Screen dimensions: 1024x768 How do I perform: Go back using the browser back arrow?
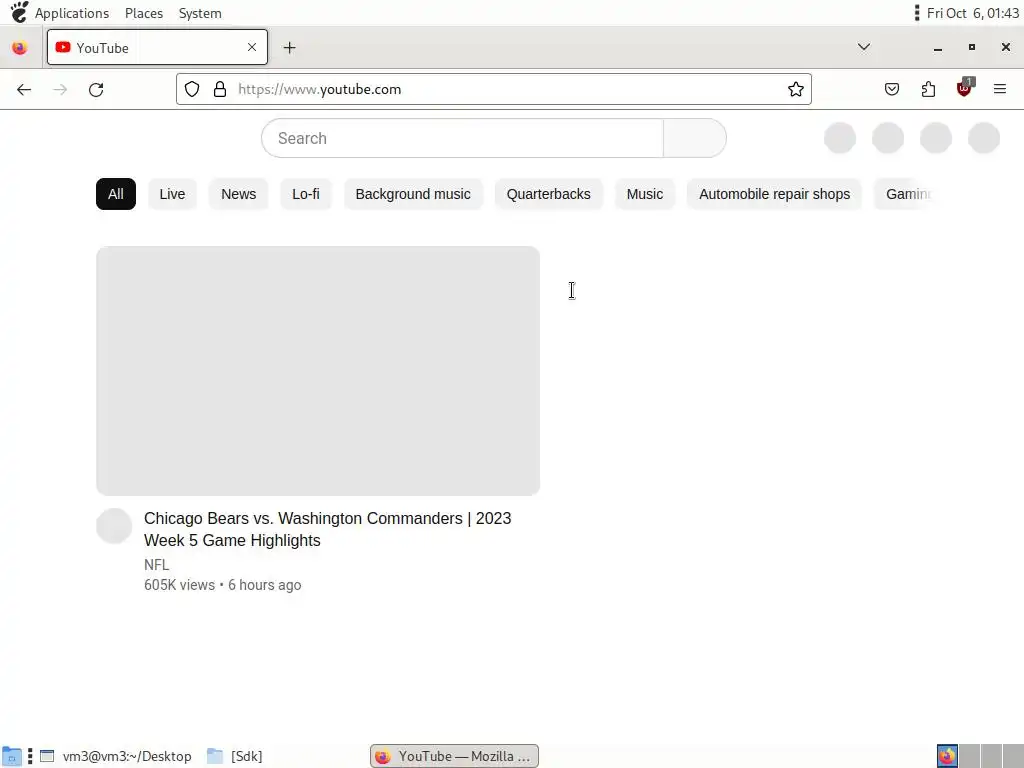[x=24, y=89]
